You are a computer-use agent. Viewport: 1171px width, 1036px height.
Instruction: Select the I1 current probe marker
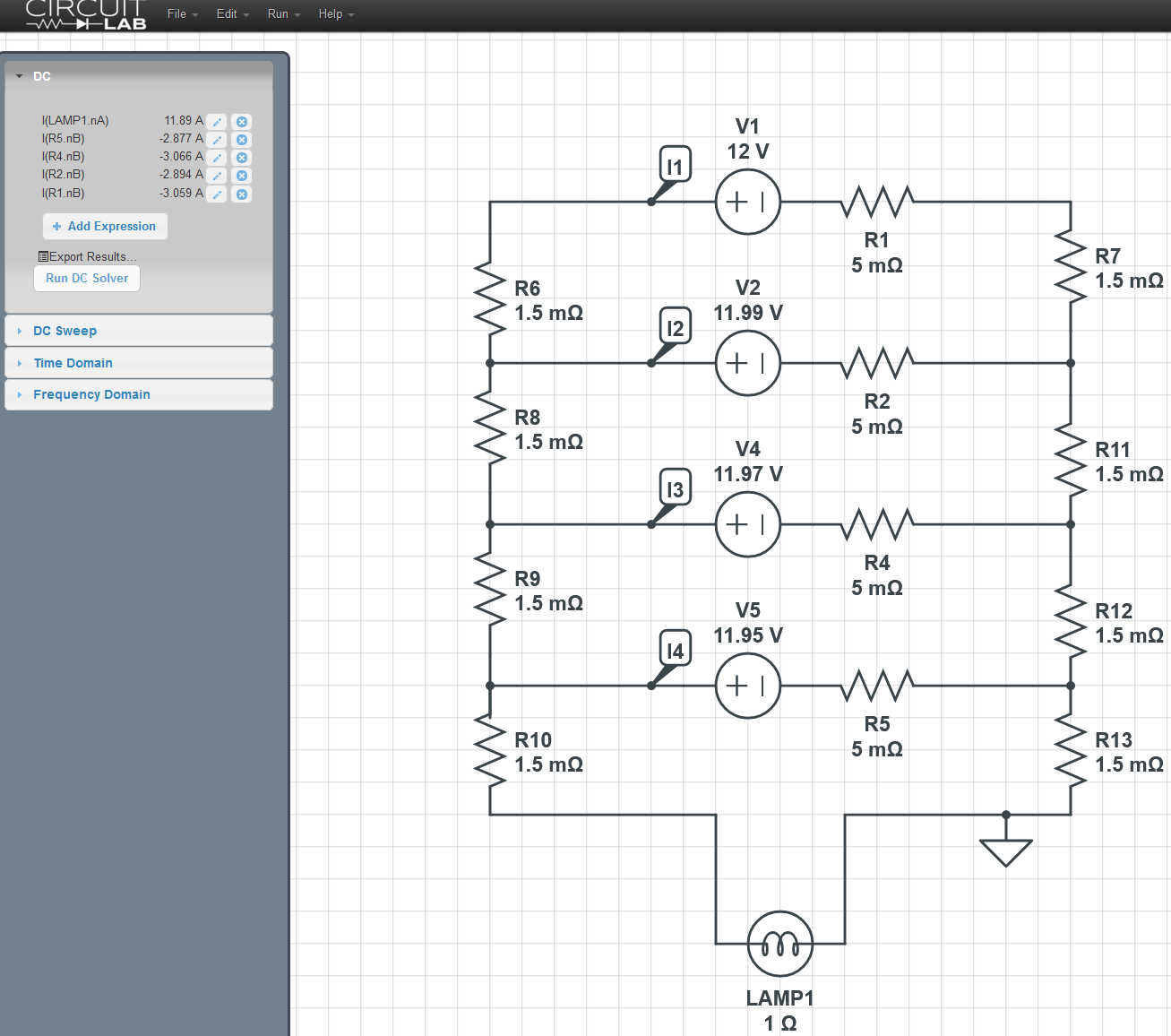[676, 166]
